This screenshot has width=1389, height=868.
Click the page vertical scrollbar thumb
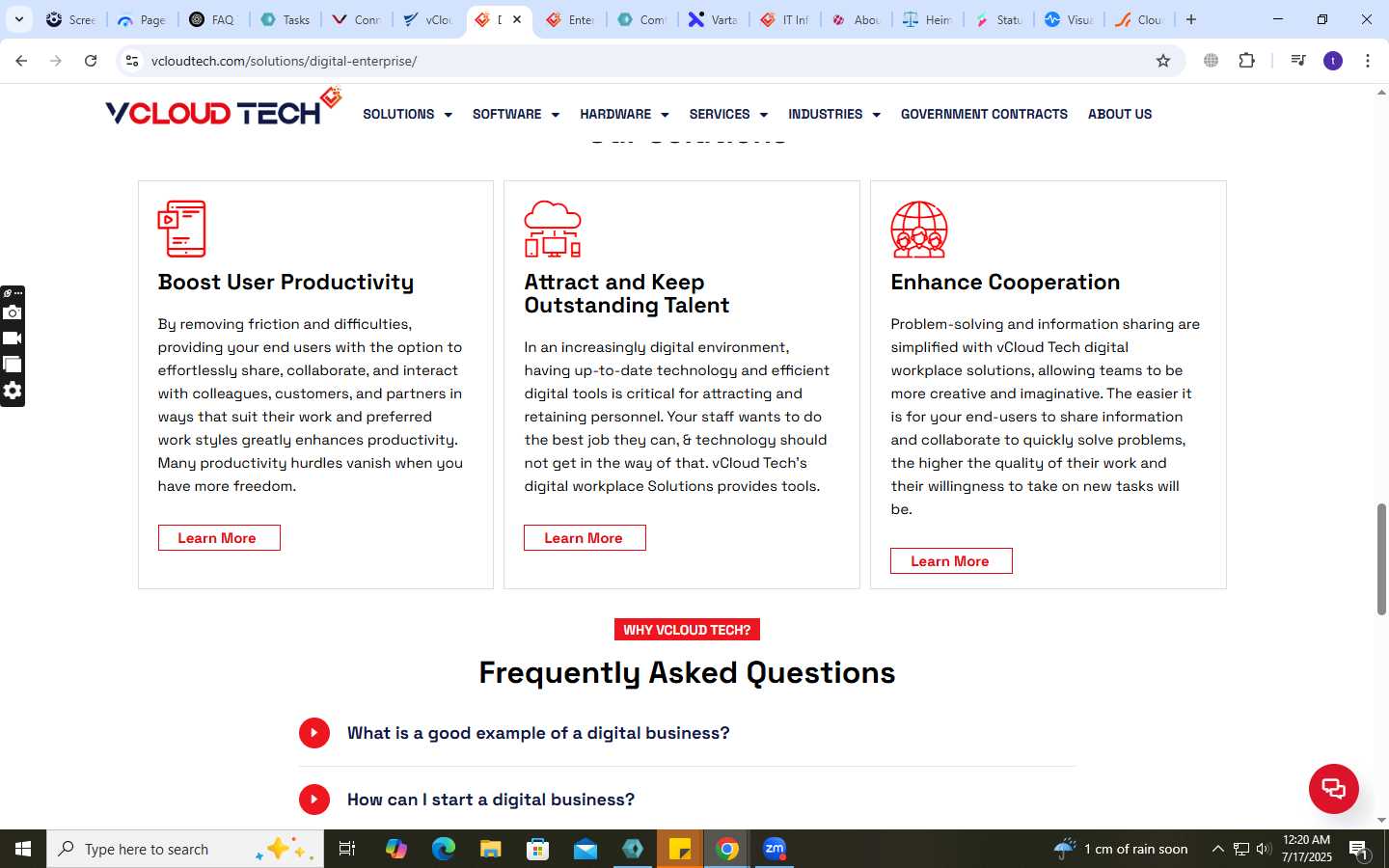[x=1381, y=559]
